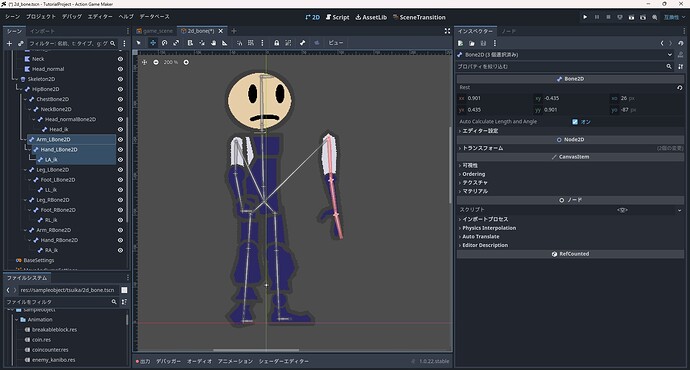Click the instantiate child scene link icon
Screen dimensions: 690x370
pyautogui.click(x=21, y=44)
